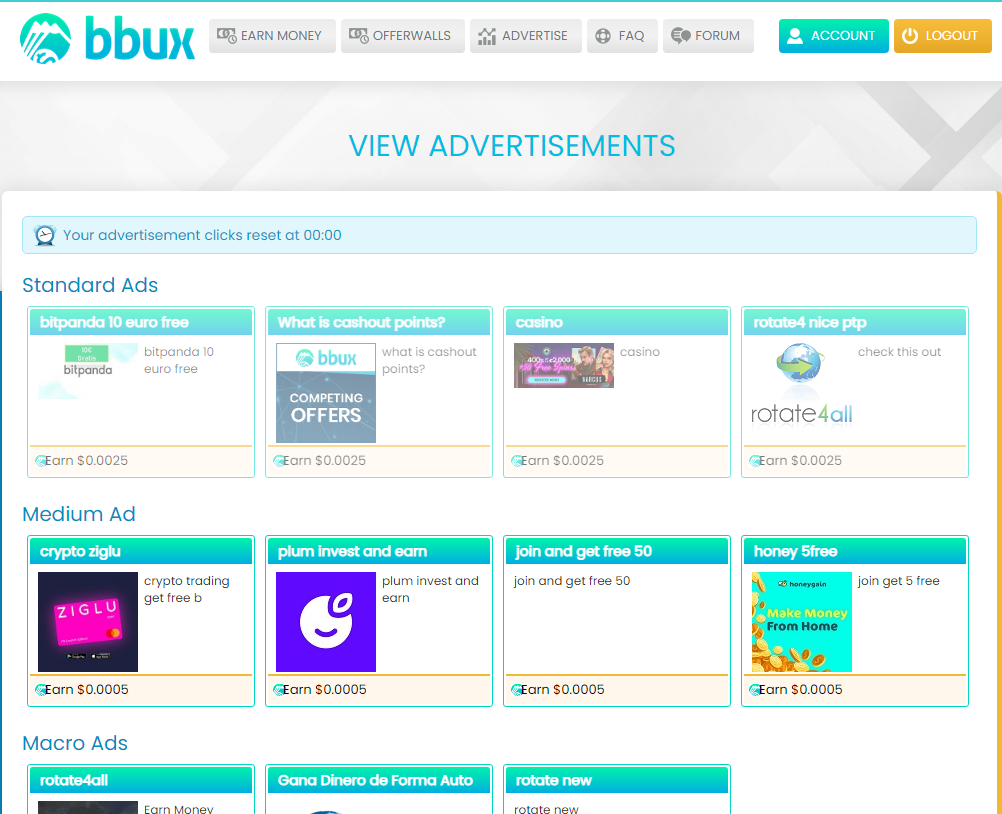Click the Medium Ad section heading
The width and height of the screenshot is (1002, 814).
click(79, 514)
